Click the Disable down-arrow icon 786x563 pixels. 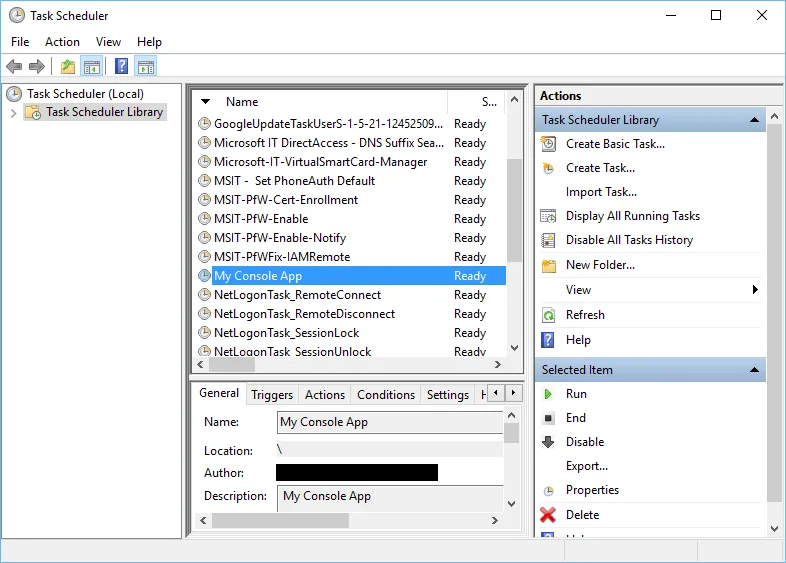[548, 442]
